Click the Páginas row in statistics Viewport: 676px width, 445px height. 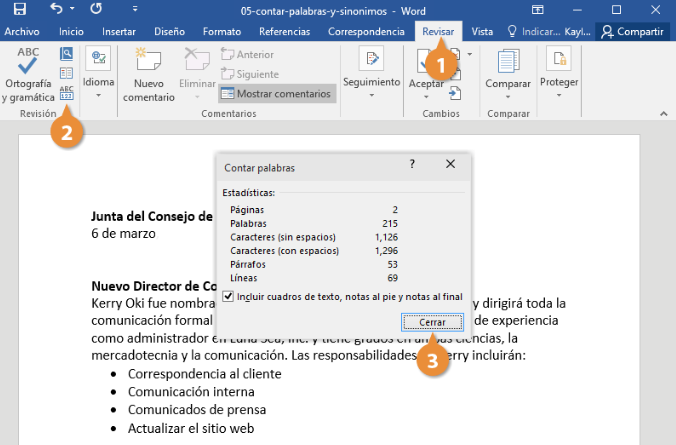pos(314,210)
